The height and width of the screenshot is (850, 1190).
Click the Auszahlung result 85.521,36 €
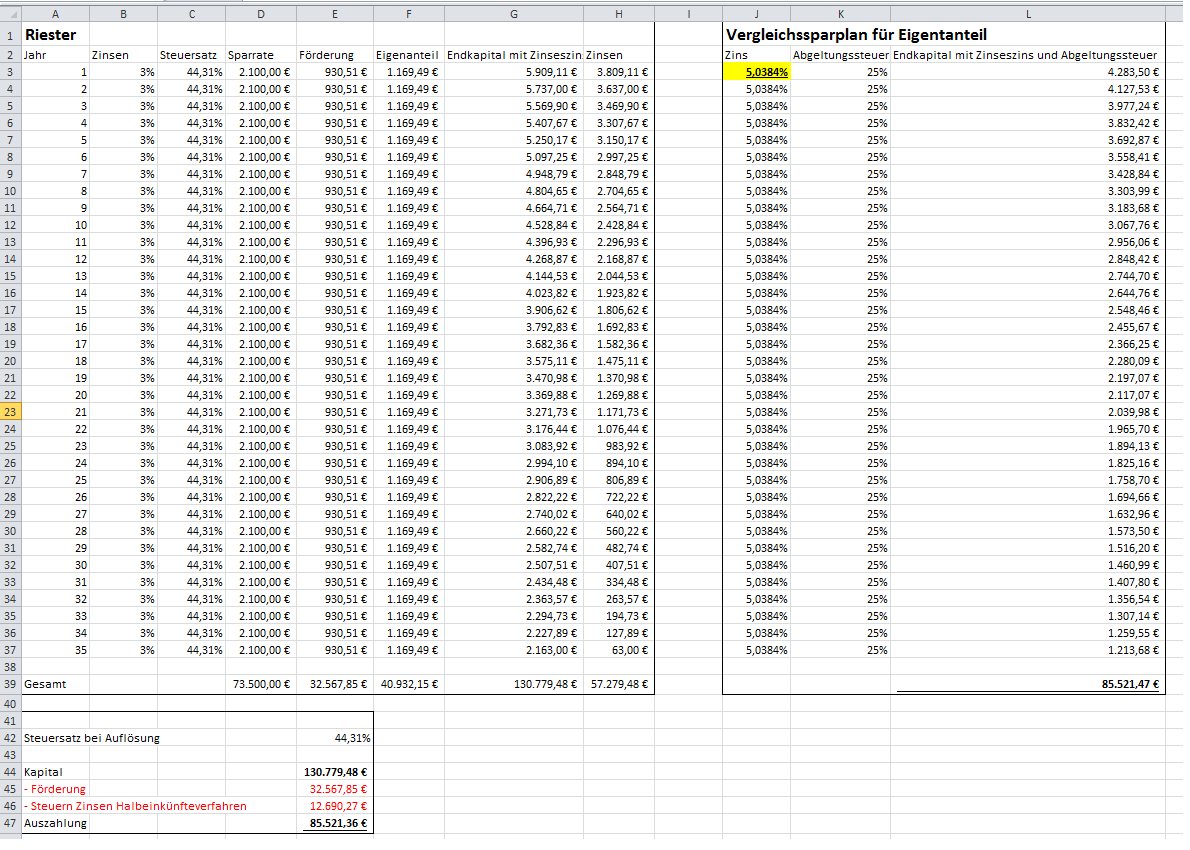coord(335,823)
